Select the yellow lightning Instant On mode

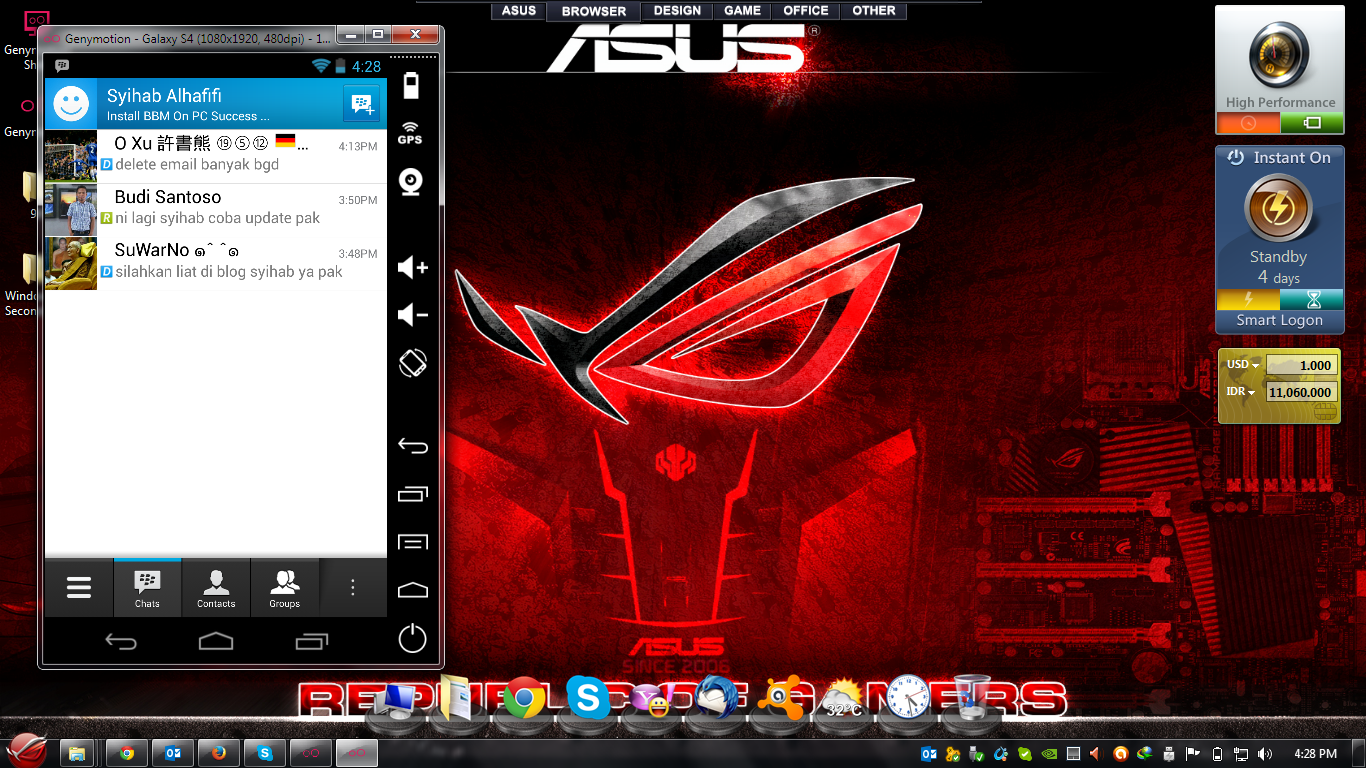click(1247, 300)
